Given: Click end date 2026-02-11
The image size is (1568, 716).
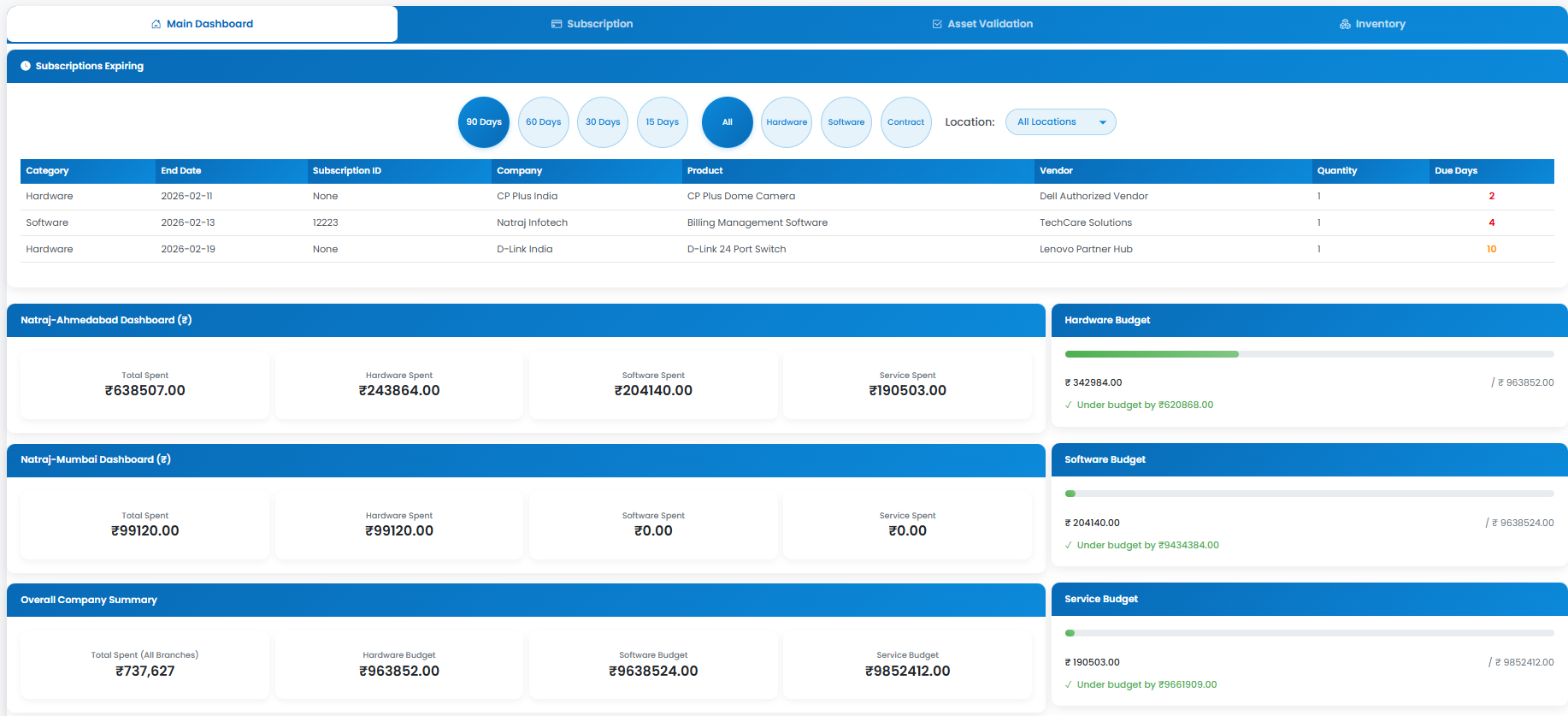Looking at the screenshot, I should click(186, 197).
